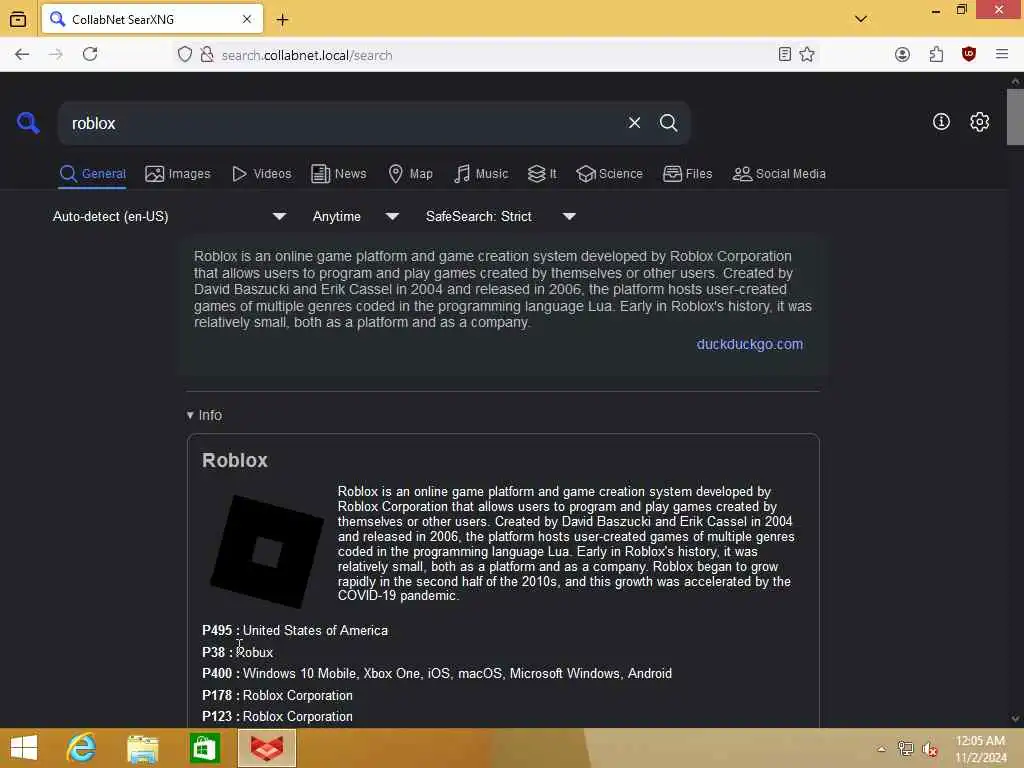This screenshot has width=1024, height=768.
Task: Show hidden system tray icons
Action: 881,749
